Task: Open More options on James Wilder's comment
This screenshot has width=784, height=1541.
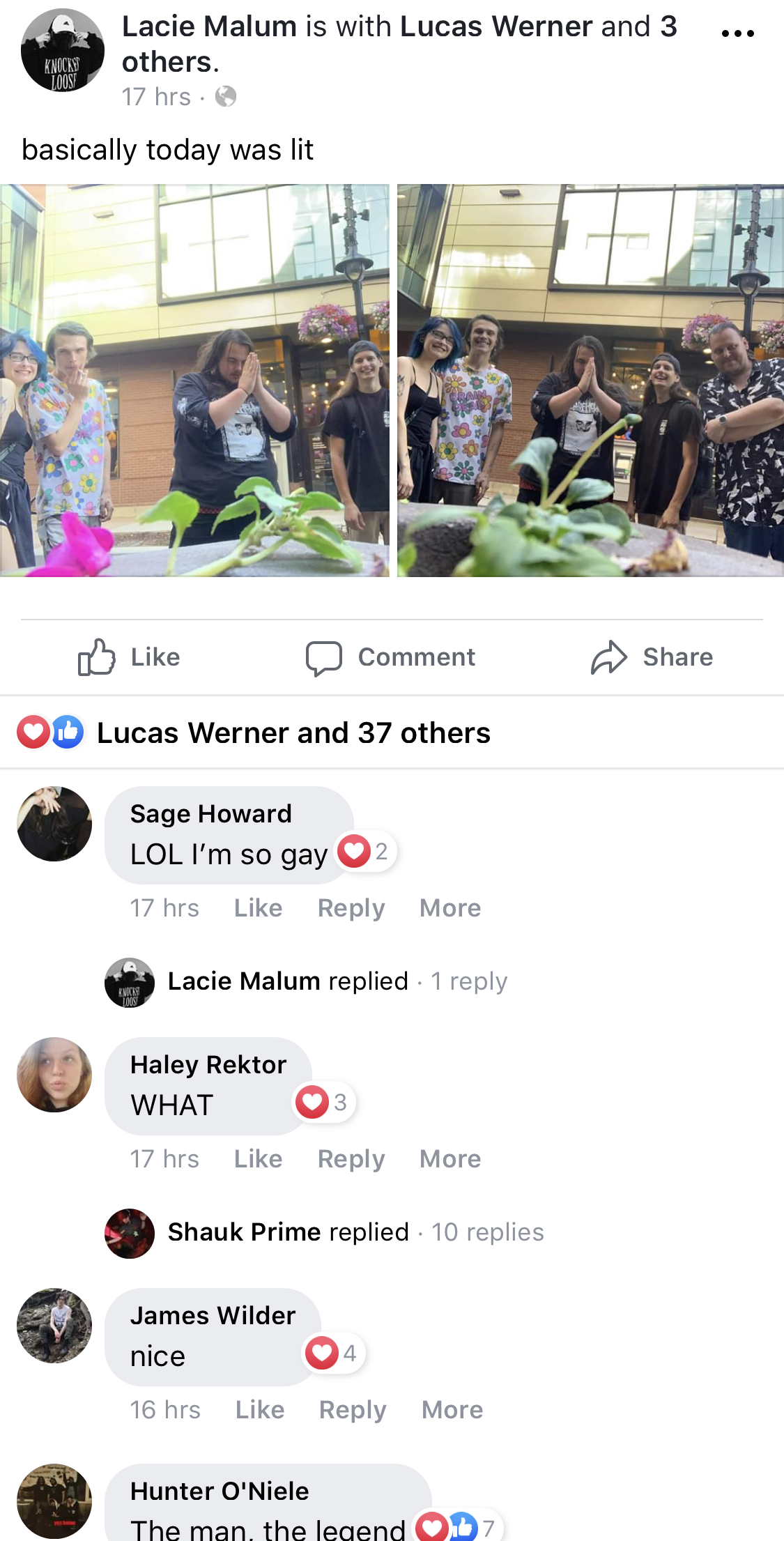Action: coord(452,1410)
